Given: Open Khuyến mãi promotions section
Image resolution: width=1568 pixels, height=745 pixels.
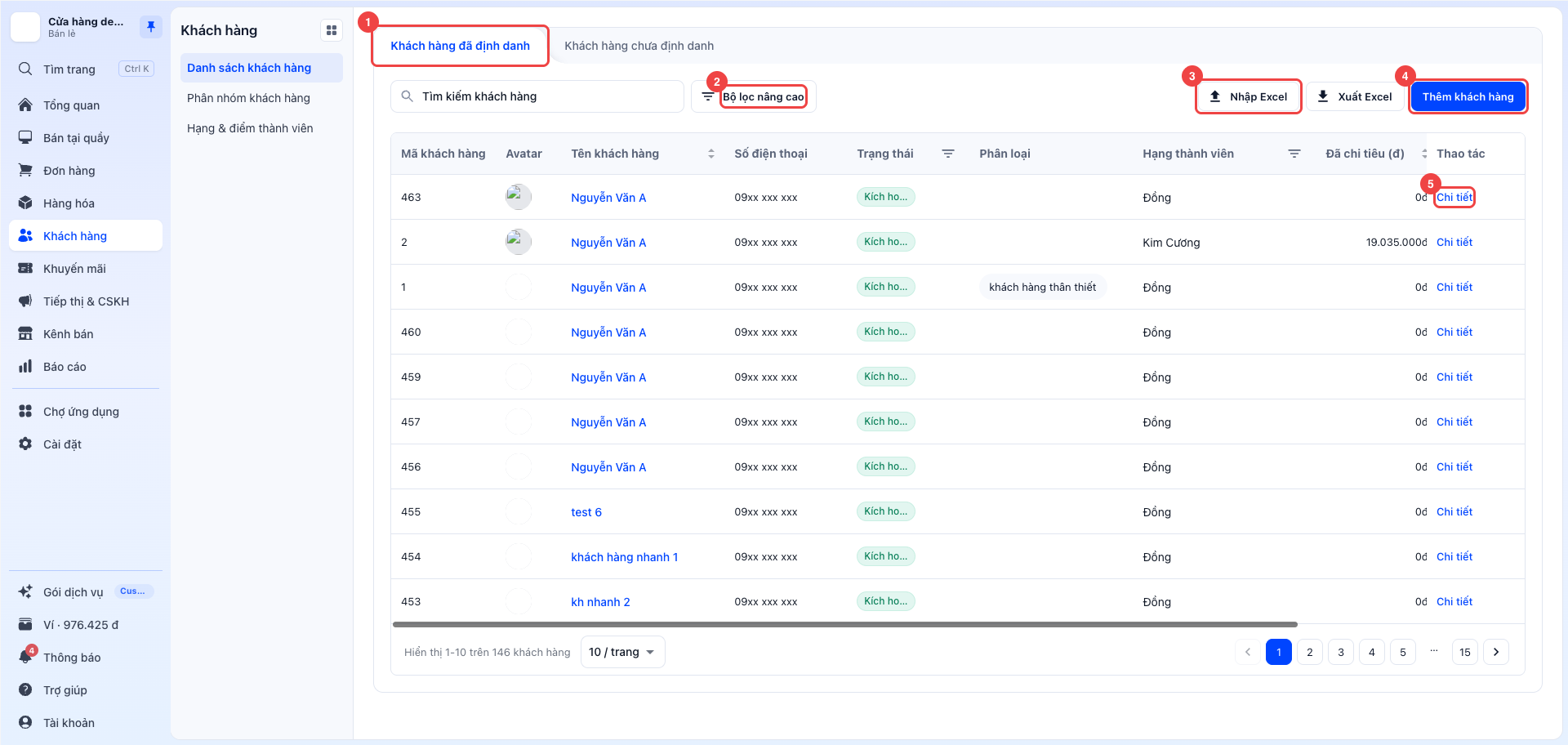Looking at the screenshot, I should [x=86, y=269].
